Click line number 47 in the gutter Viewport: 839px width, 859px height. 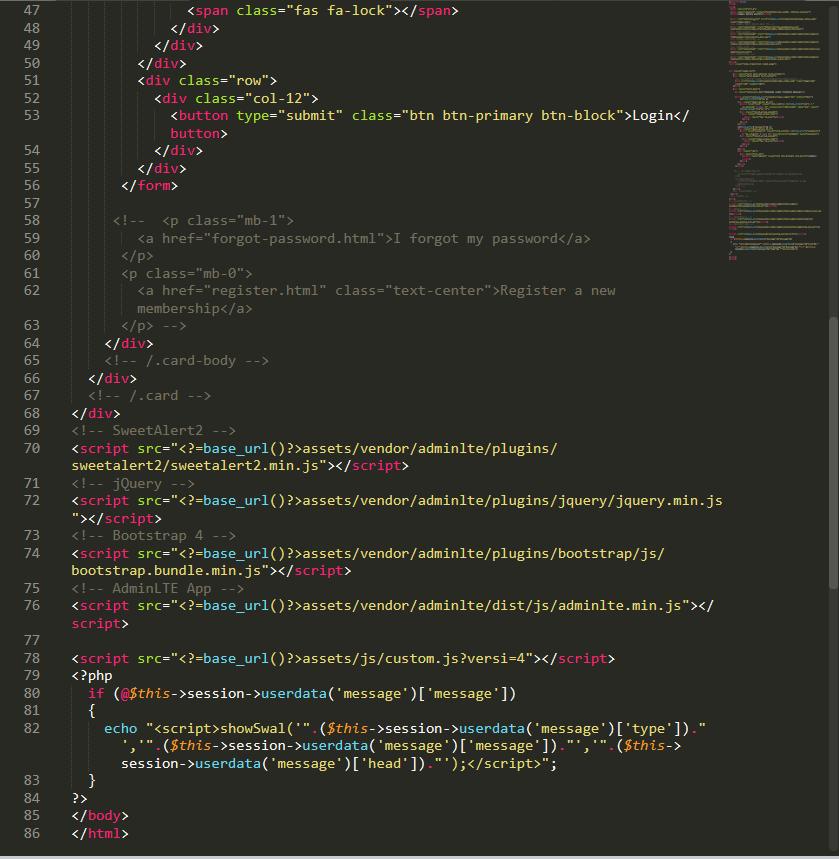pos(32,10)
